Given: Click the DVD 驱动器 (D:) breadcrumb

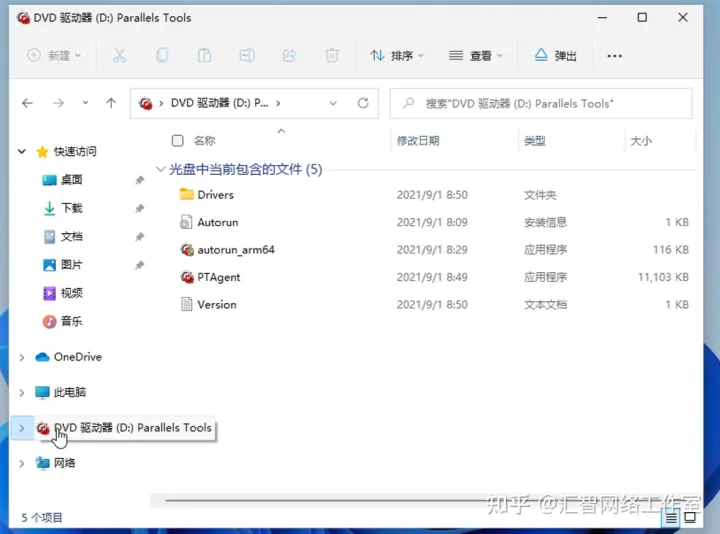Looking at the screenshot, I should point(219,103).
